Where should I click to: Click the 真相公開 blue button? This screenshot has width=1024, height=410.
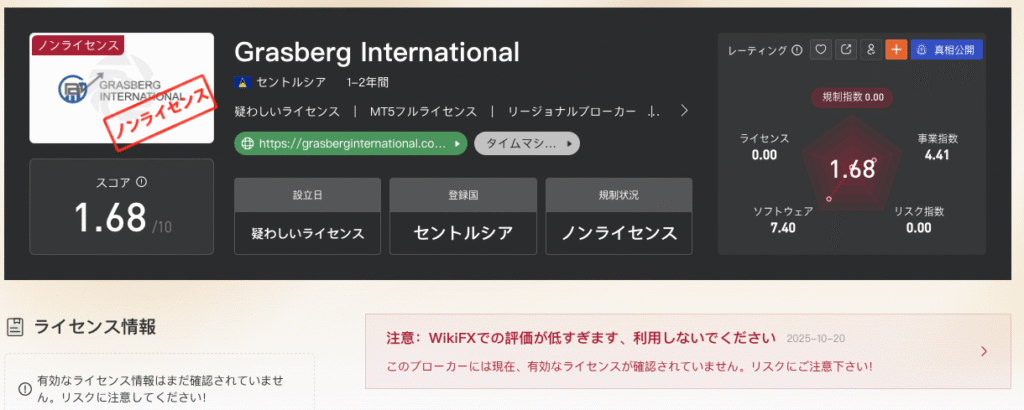[946, 49]
